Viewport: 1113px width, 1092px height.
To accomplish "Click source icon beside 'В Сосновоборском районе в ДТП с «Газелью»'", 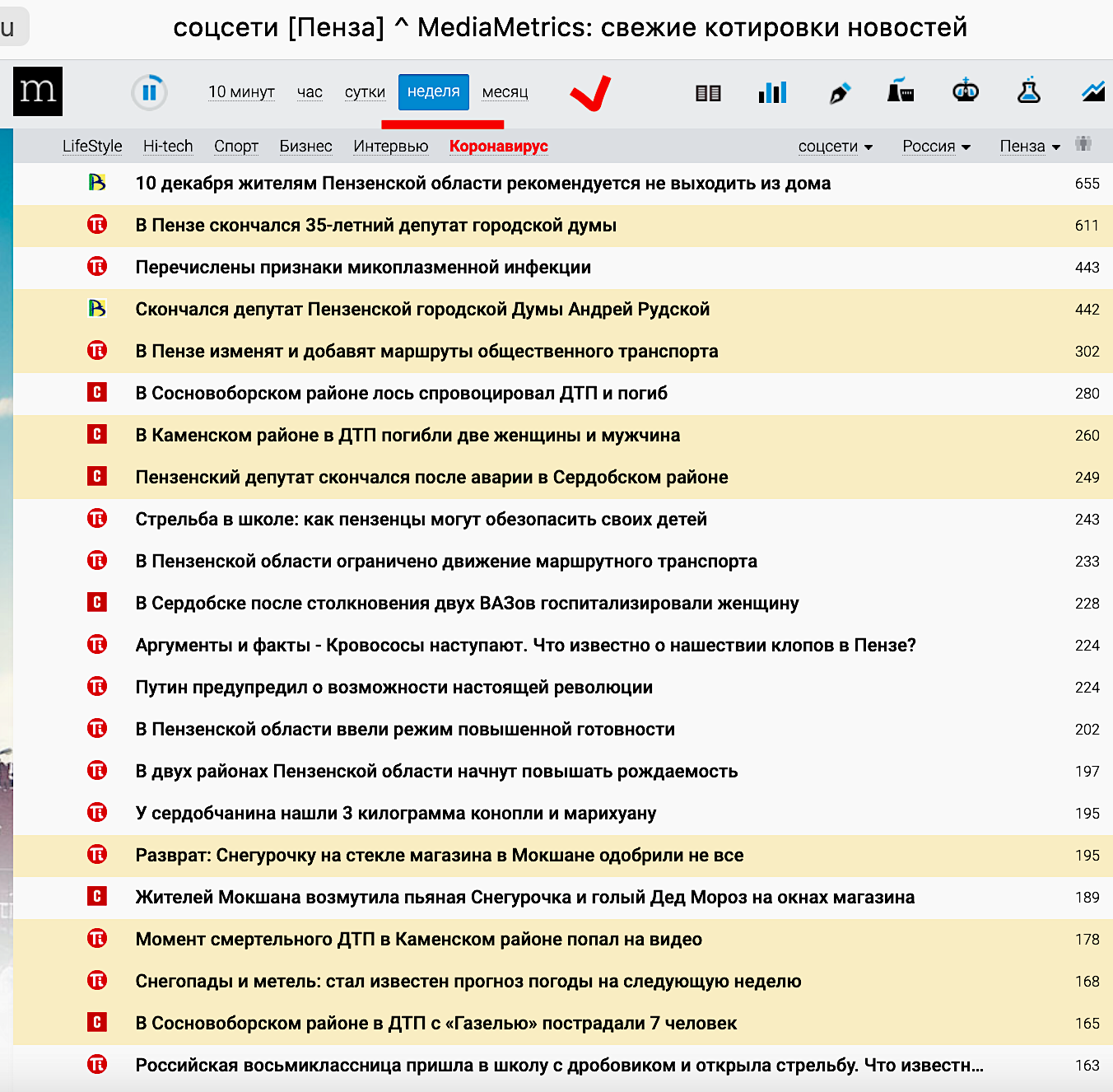I will point(97,1022).
